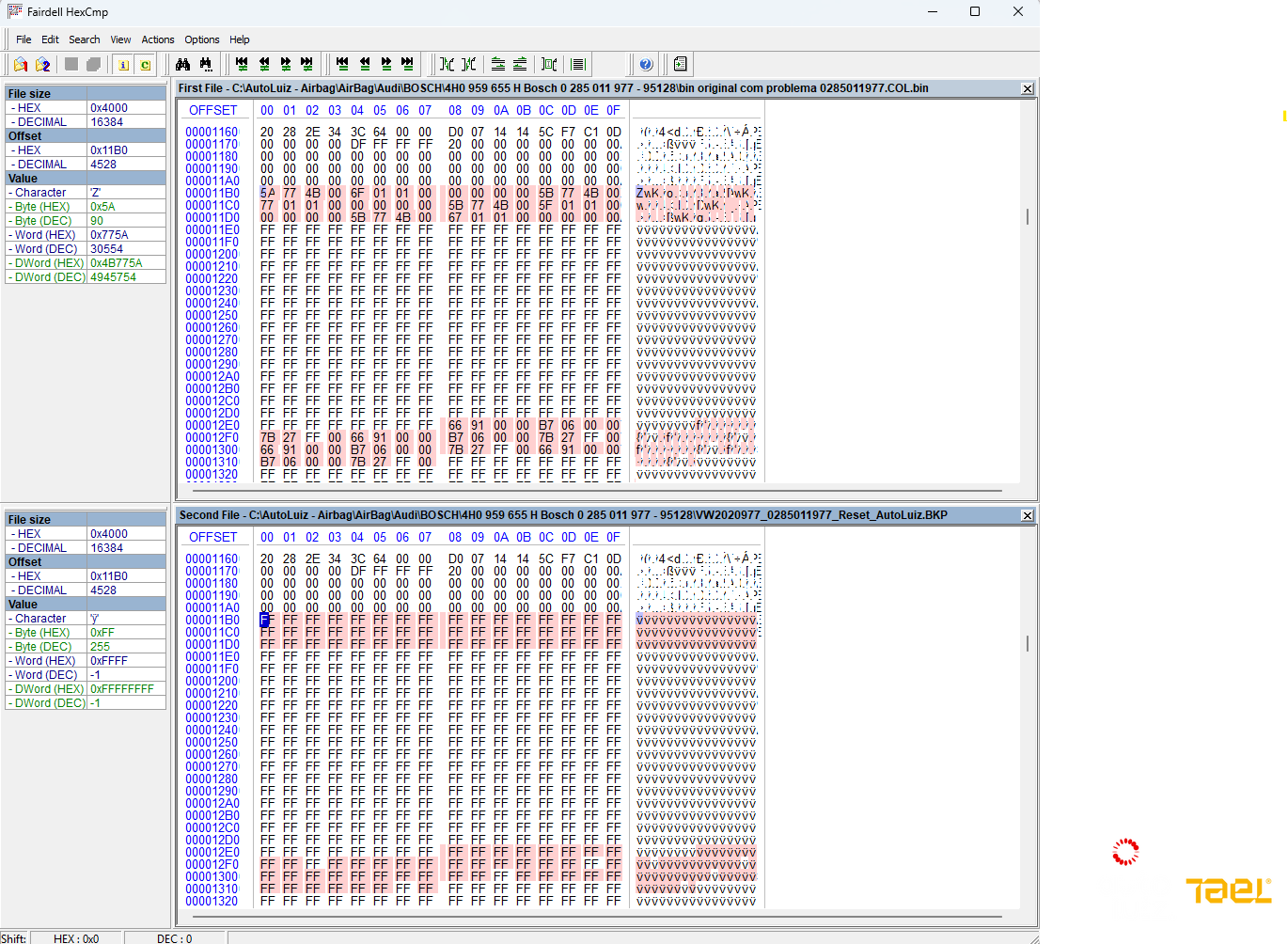Click the OFFSET header in First File pane
The width and height of the screenshot is (1288, 944).
pos(213,111)
